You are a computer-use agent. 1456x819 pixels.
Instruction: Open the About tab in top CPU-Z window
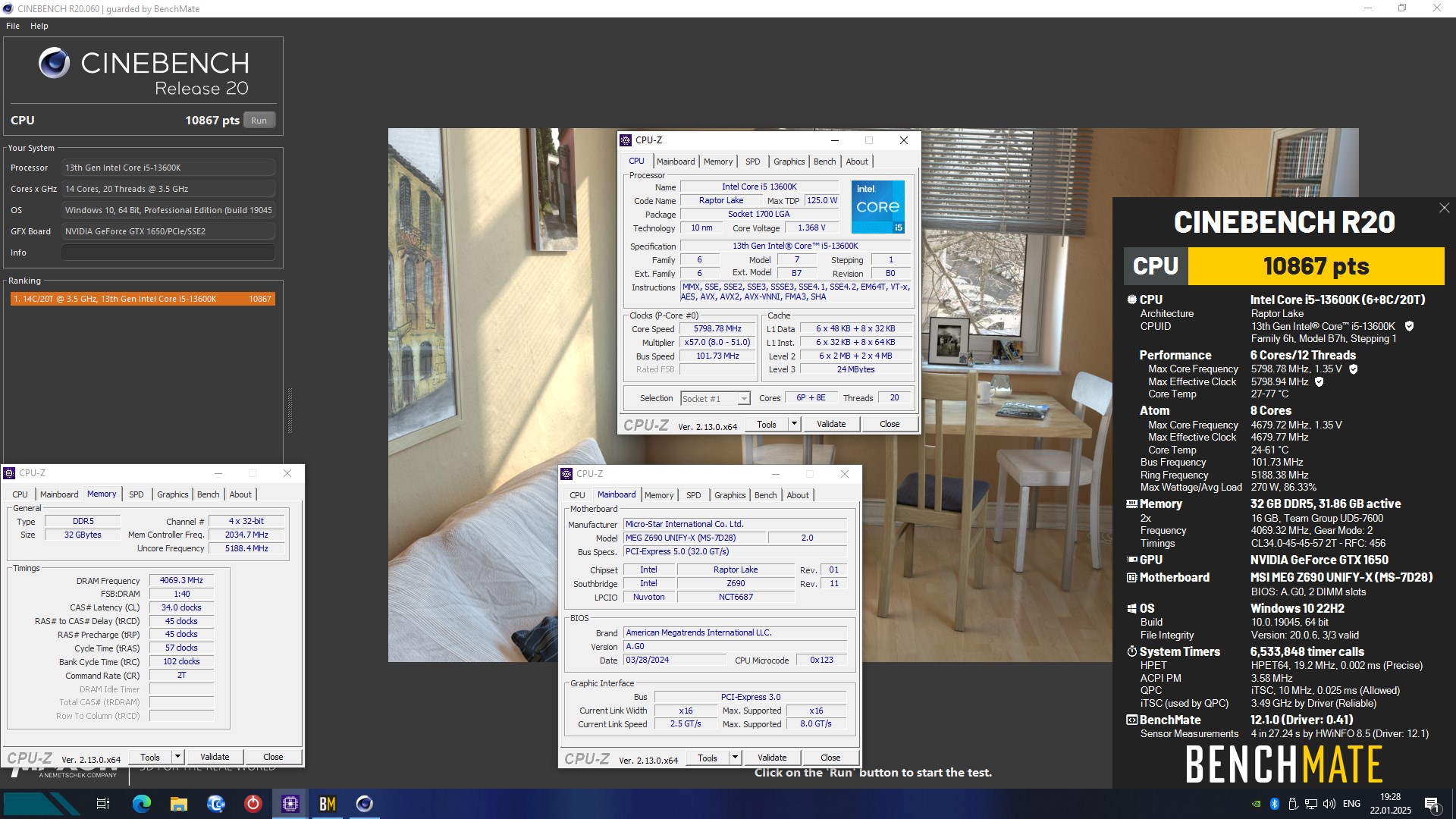pos(857,162)
